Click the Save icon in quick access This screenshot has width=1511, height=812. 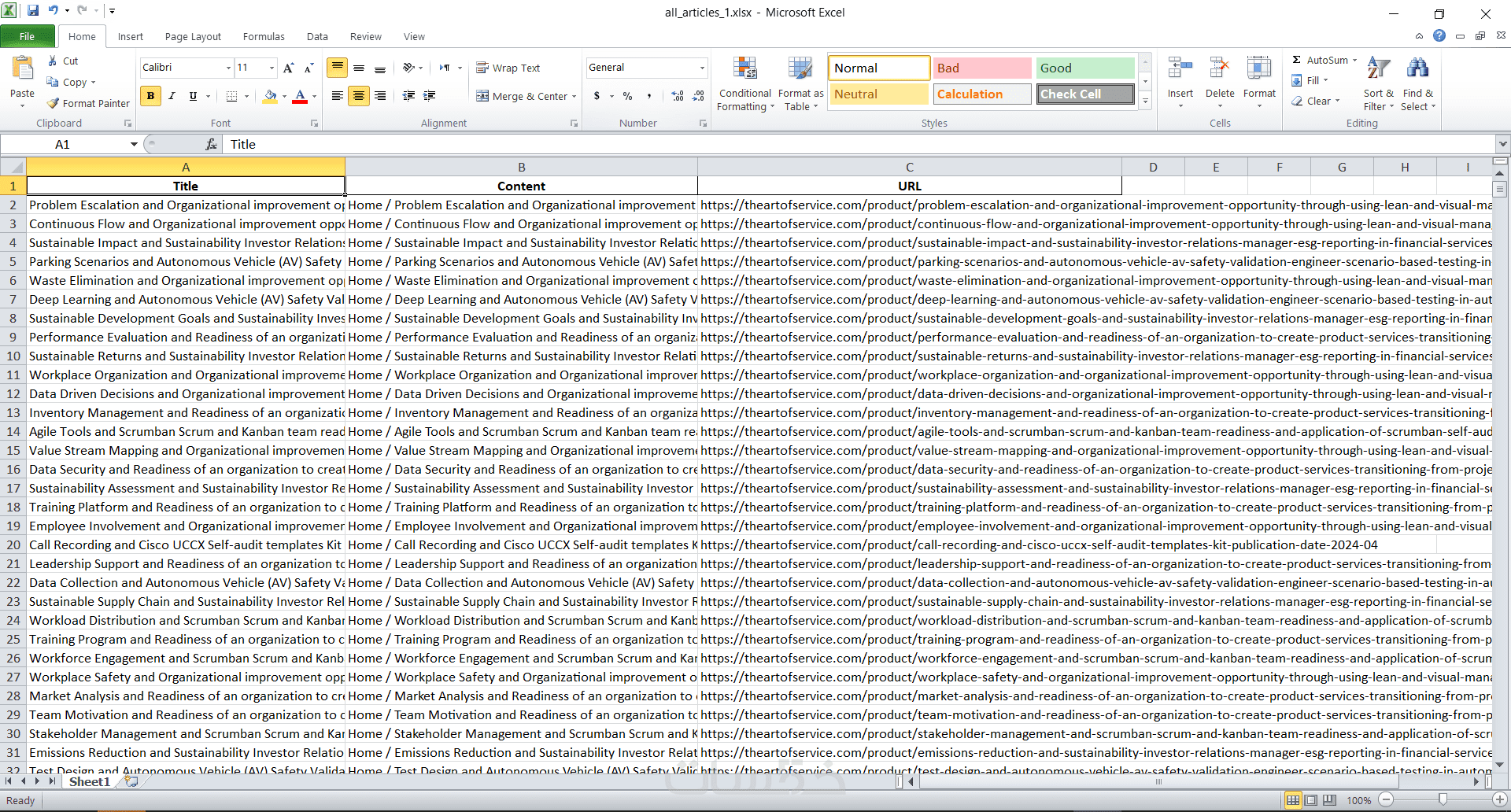[x=33, y=11]
